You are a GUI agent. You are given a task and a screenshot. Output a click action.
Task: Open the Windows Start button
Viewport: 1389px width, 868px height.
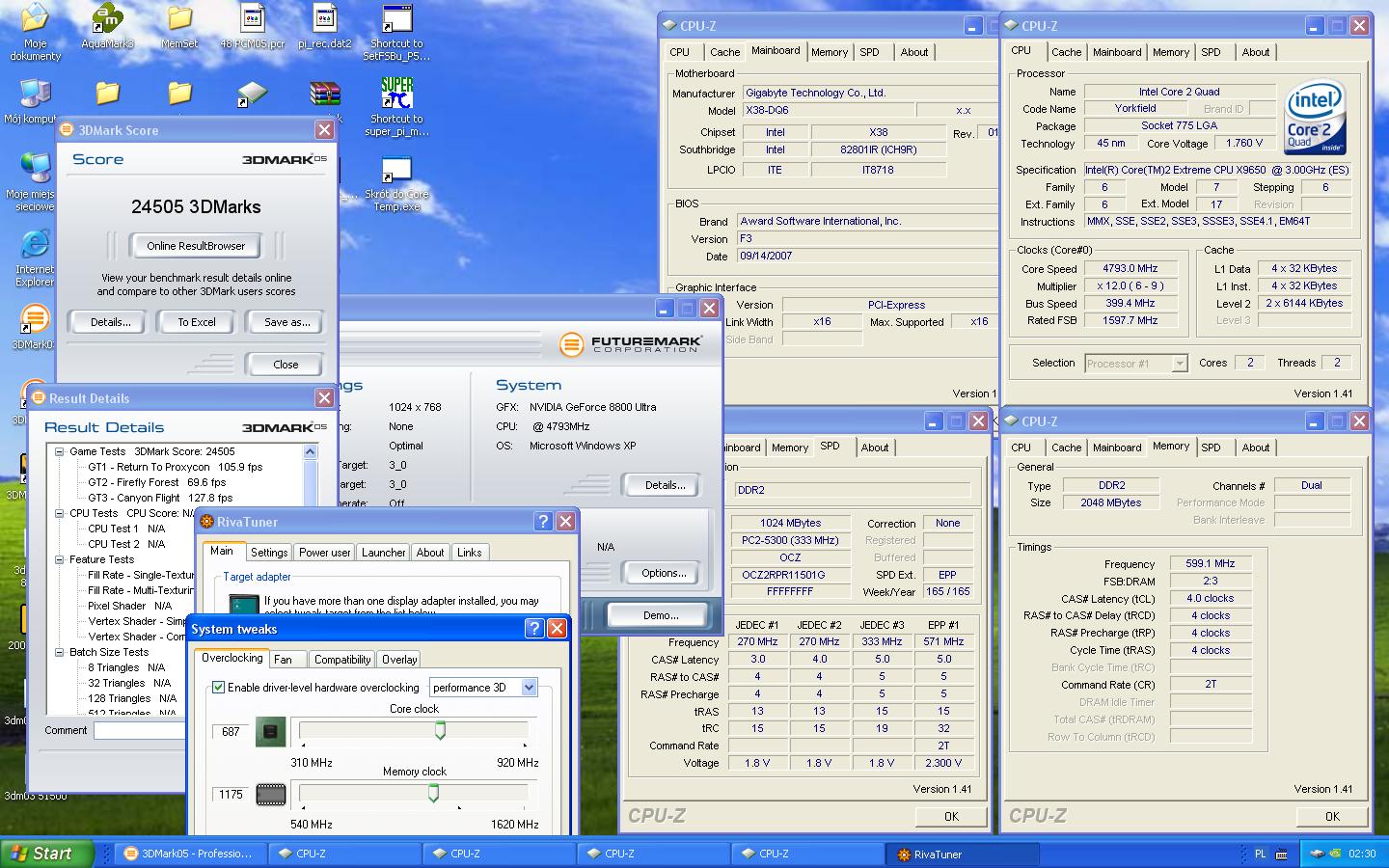tap(47, 854)
